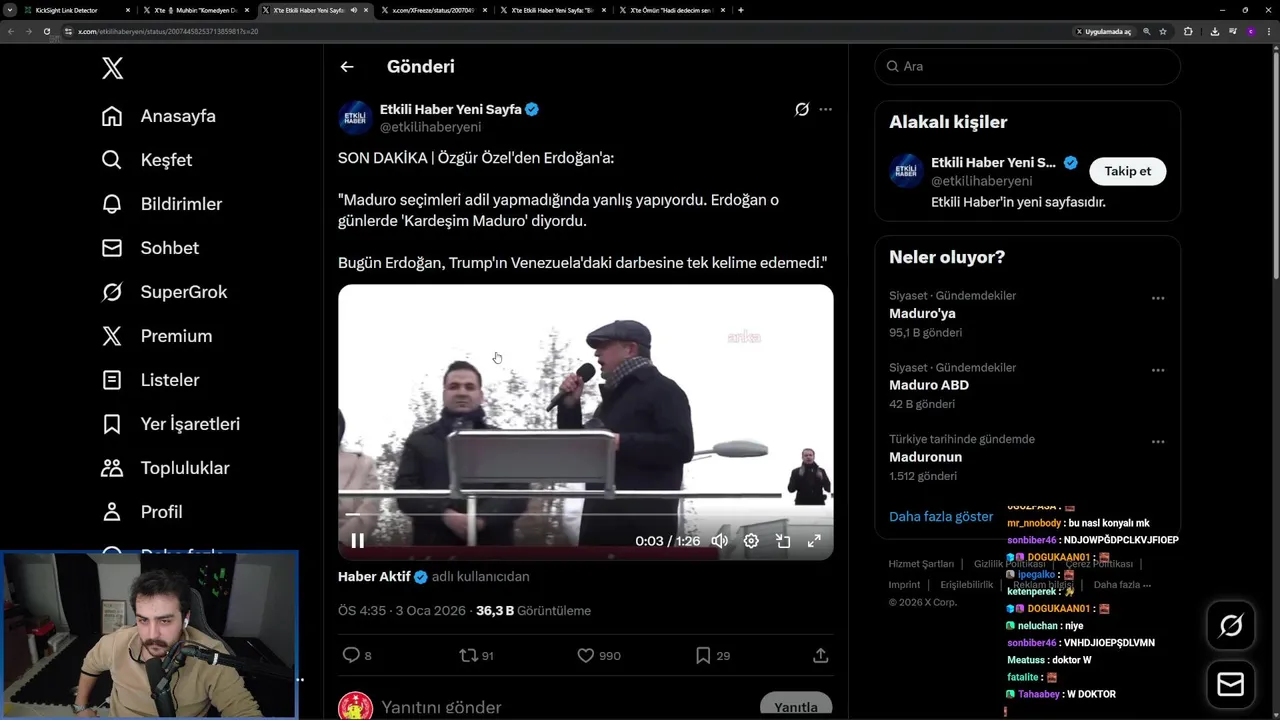Open the post's three-dot more menu

click(825, 109)
